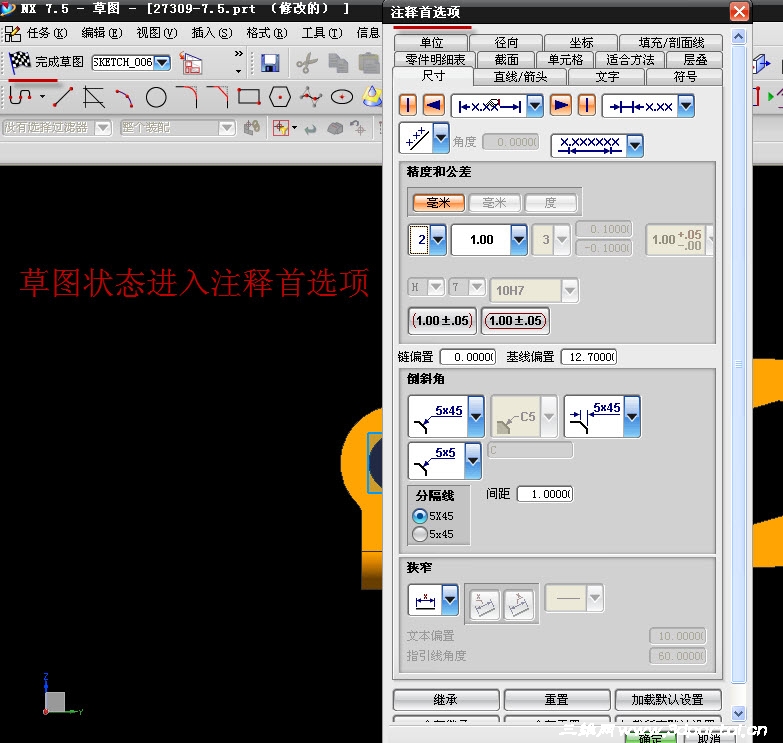
Task: Open the text orientation dropdown left of 角度
Action: [x=441, y=138]
